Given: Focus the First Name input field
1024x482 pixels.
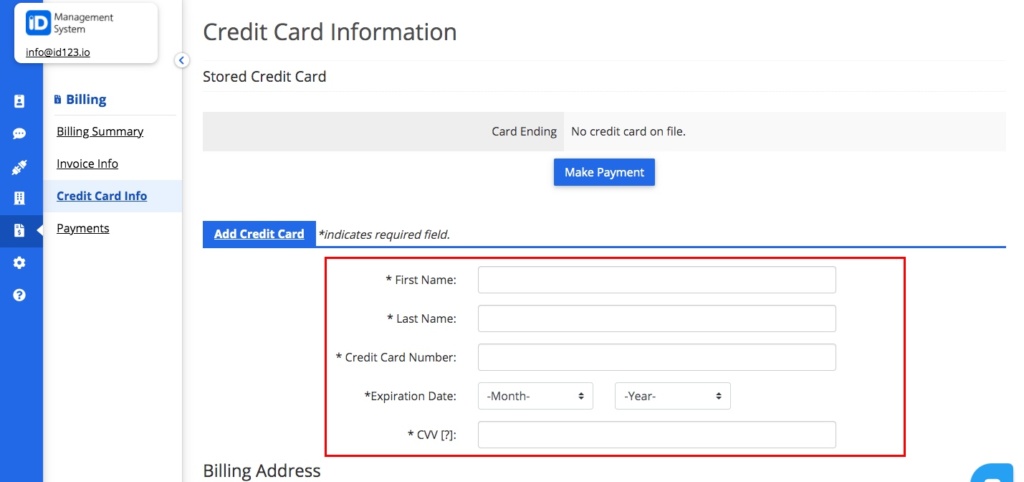Looking at the screenshot, I should point(657,280).
